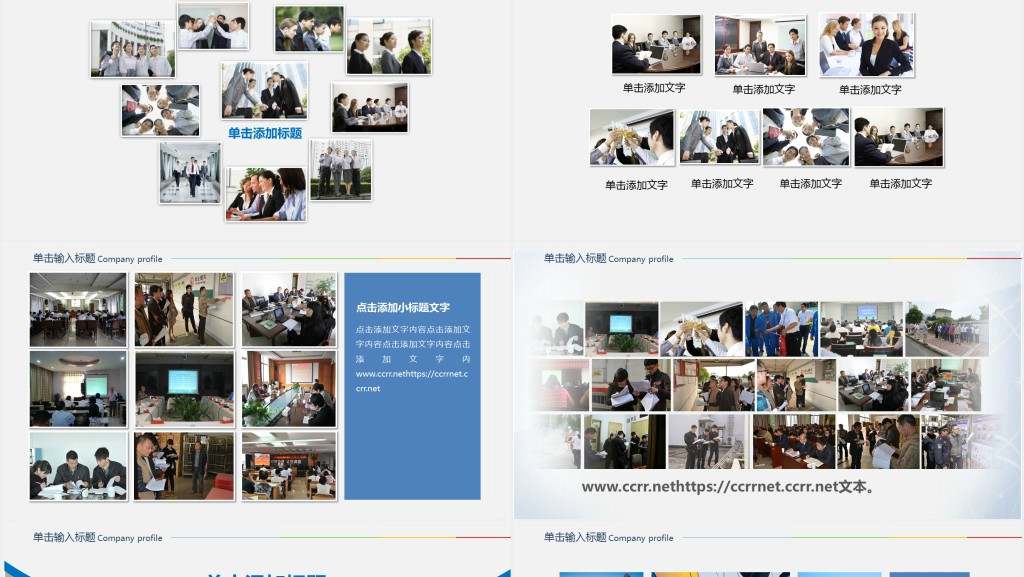1024x577 pixels.
Task: Click overhead huddle photo in top-right slide
Action: (807, 136)
